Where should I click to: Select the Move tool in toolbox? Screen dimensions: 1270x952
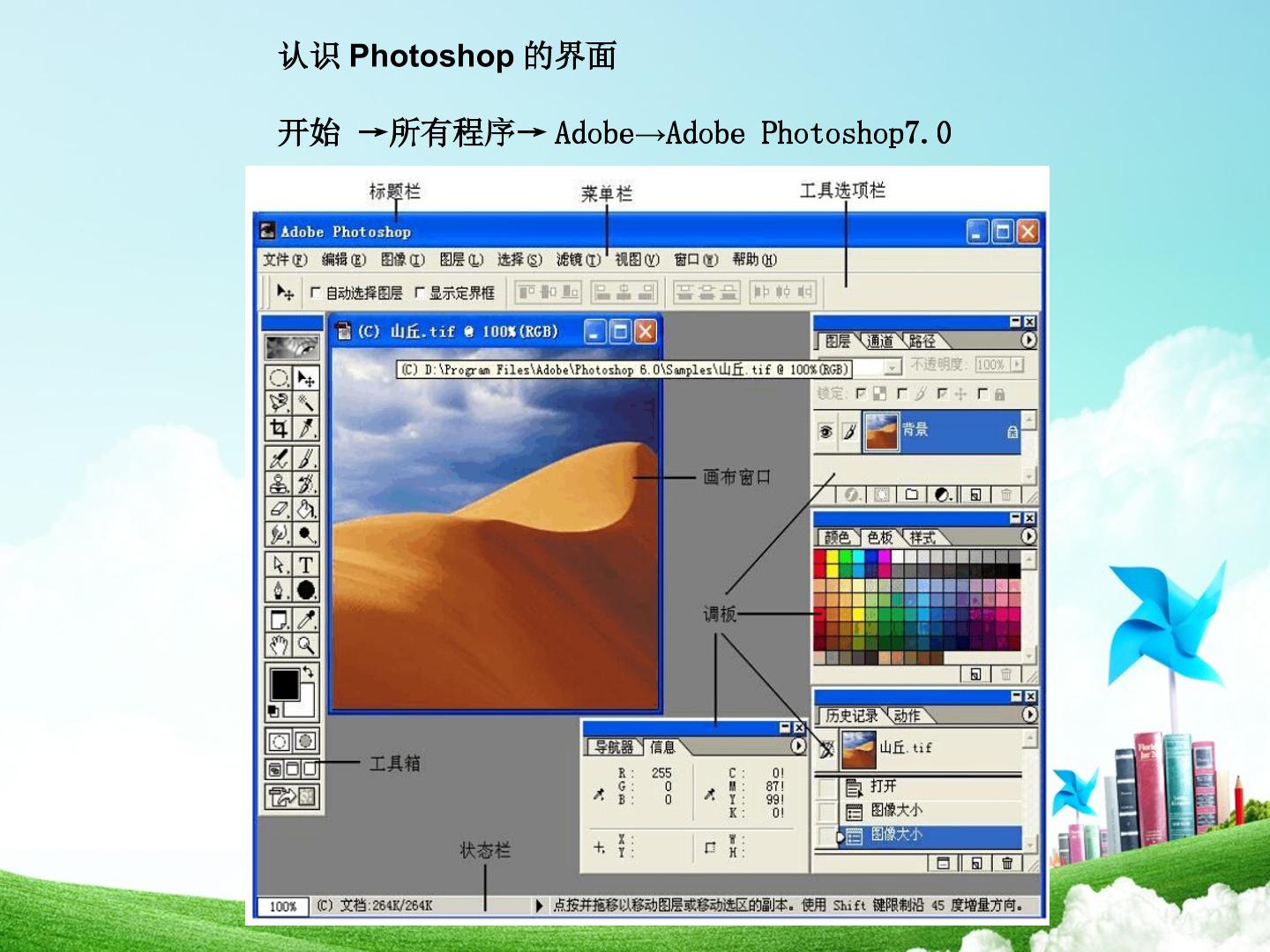click(x=306, y=378)
